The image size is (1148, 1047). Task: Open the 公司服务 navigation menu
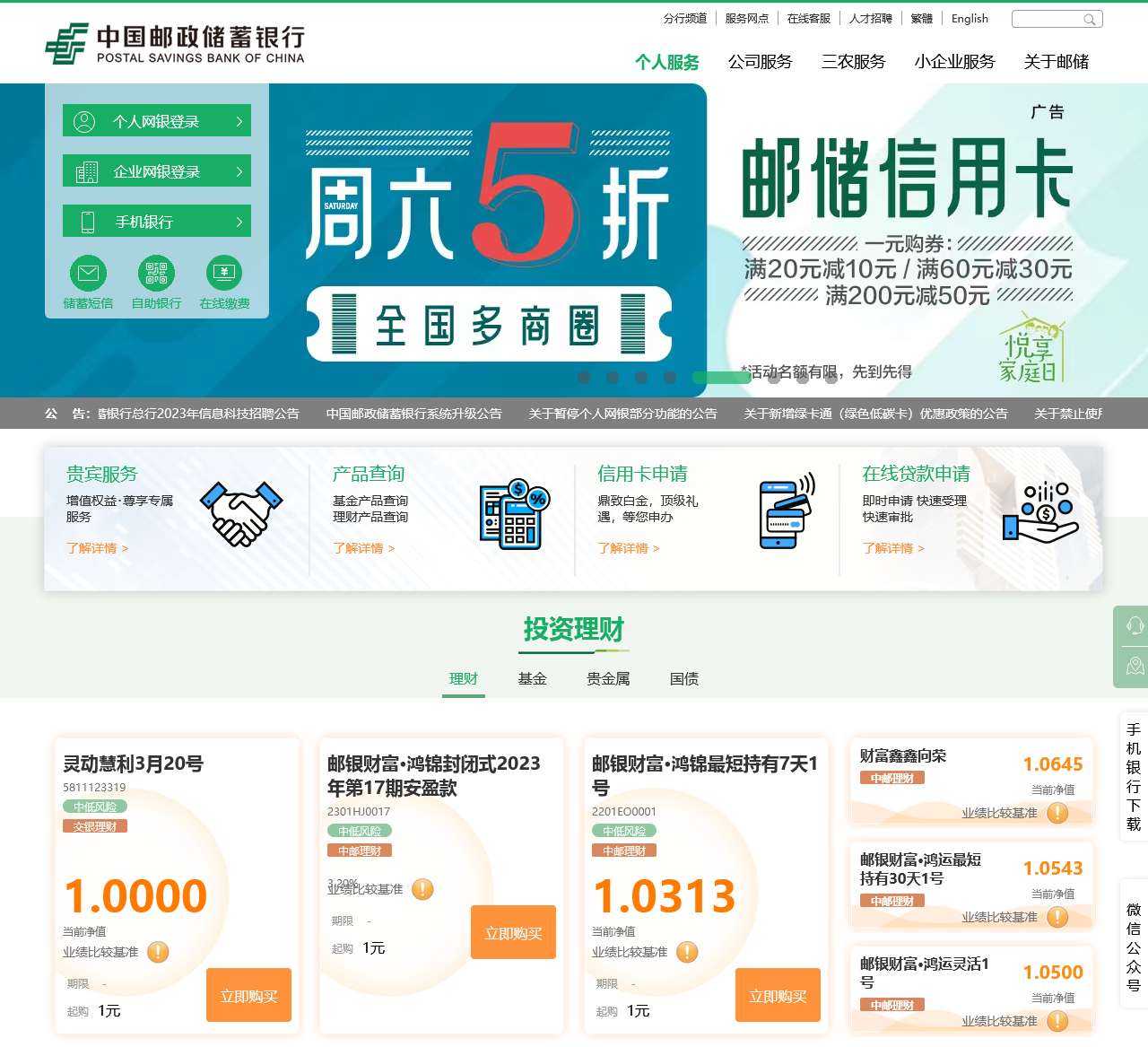tap(761, 62)
